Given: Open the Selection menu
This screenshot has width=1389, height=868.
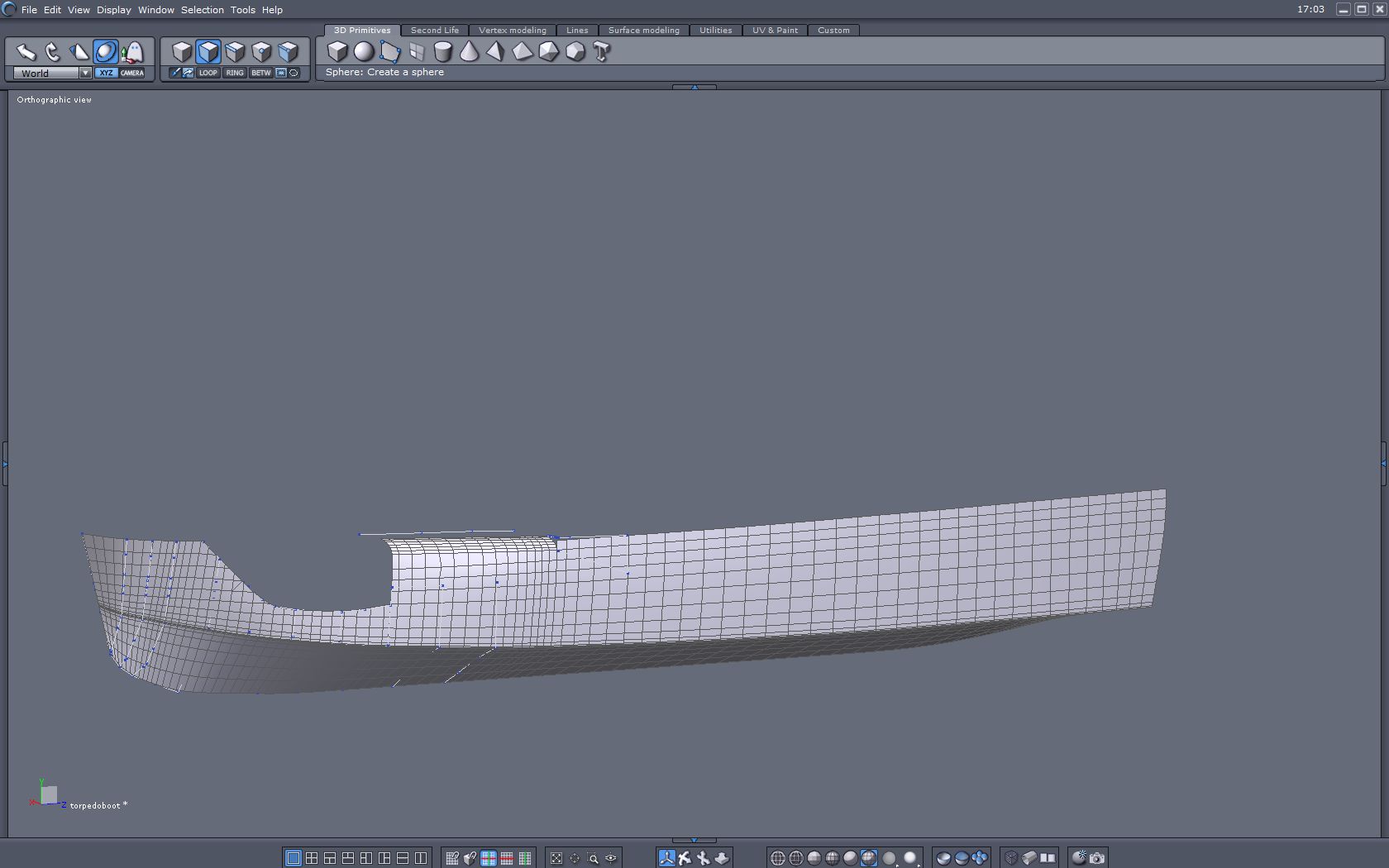Looking at the screenshot, I should point(202,10).
